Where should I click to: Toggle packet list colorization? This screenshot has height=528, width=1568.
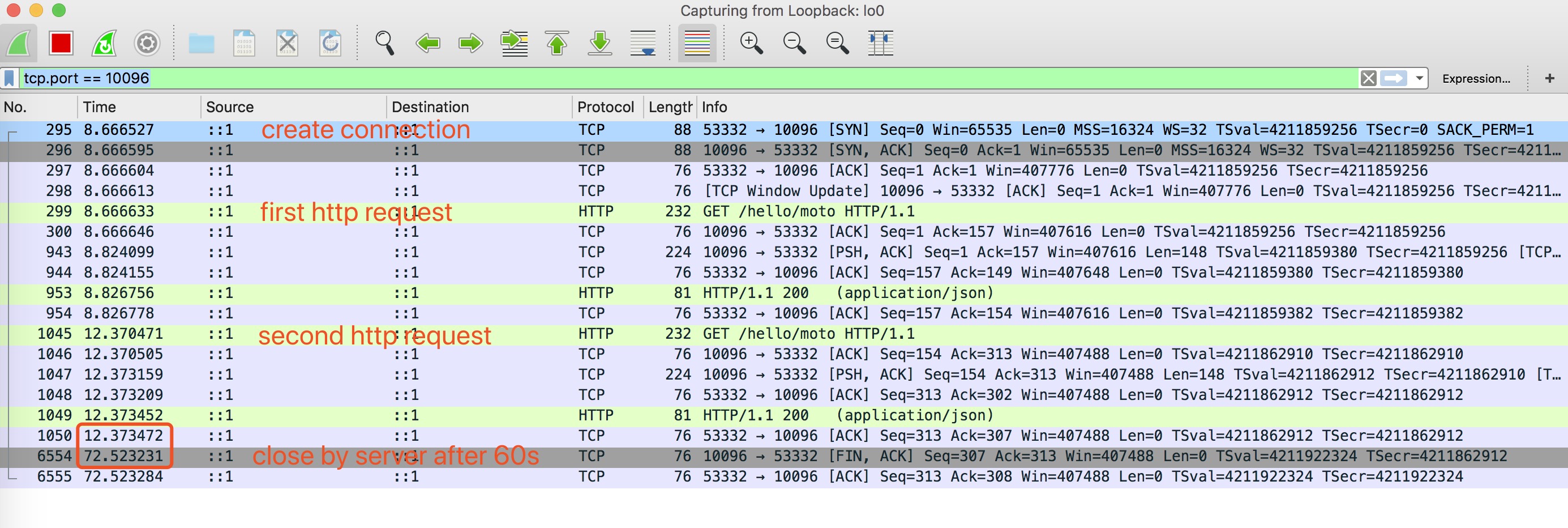[697, 43]
